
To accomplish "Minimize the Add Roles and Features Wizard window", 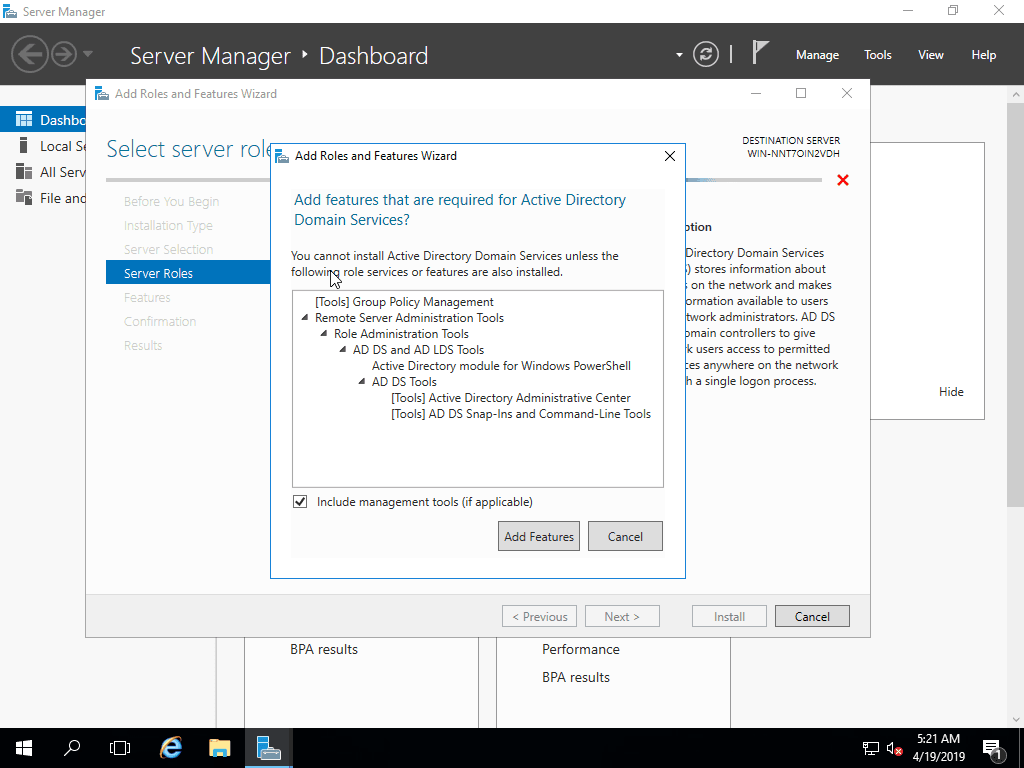I will click(x=756, y=93).
